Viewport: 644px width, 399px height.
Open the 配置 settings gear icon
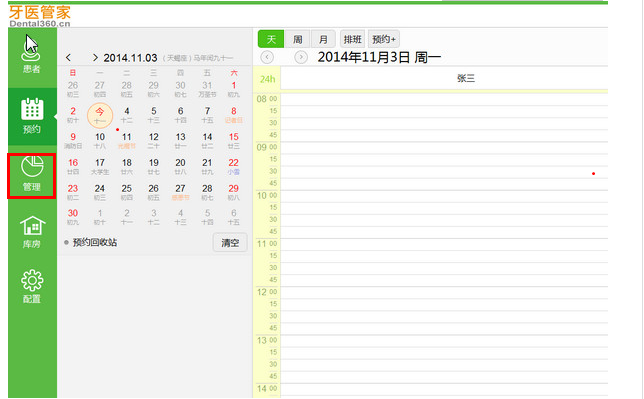(32, 287)
